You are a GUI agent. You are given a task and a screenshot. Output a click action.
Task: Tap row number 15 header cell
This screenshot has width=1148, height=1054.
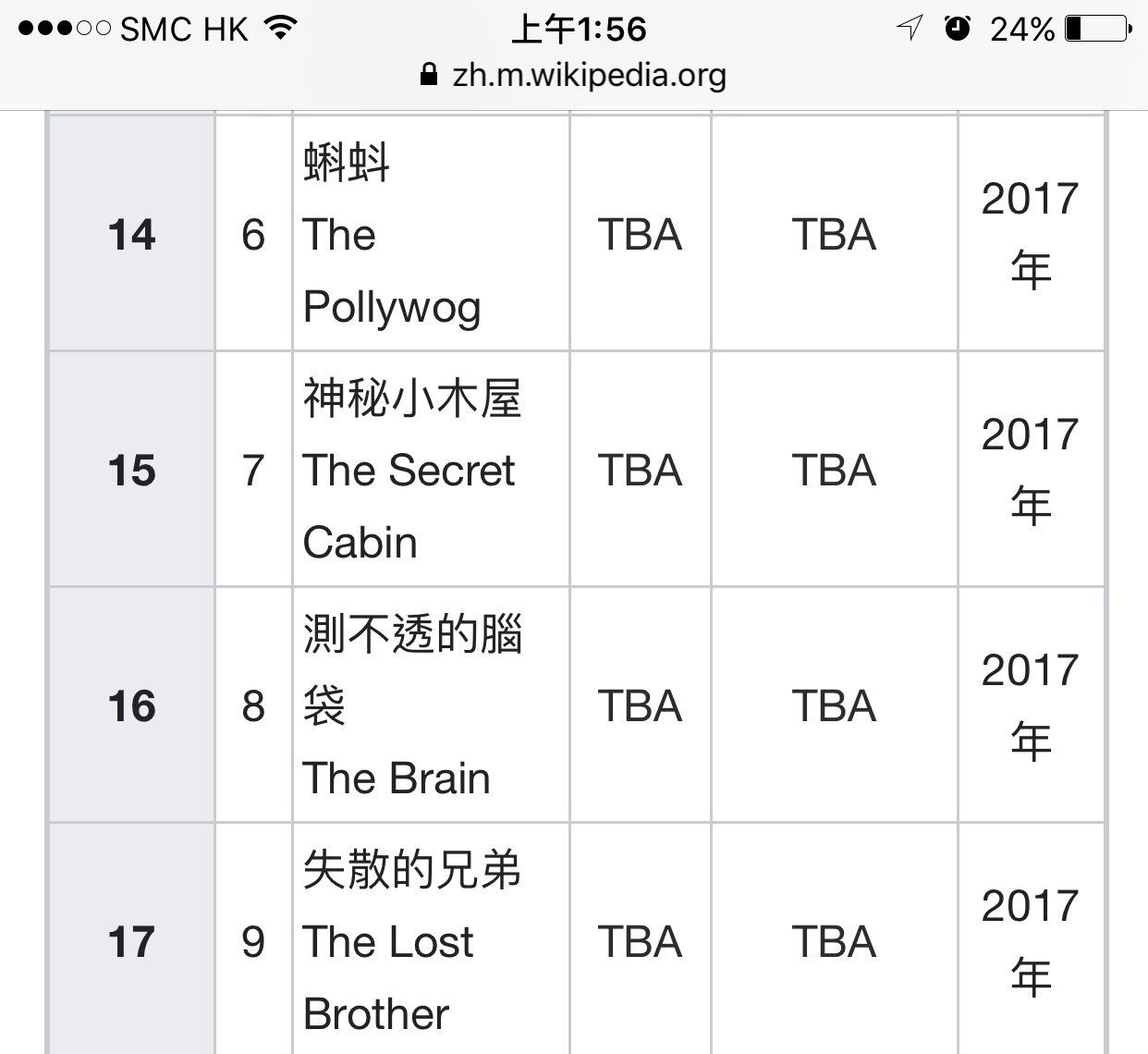131,470
